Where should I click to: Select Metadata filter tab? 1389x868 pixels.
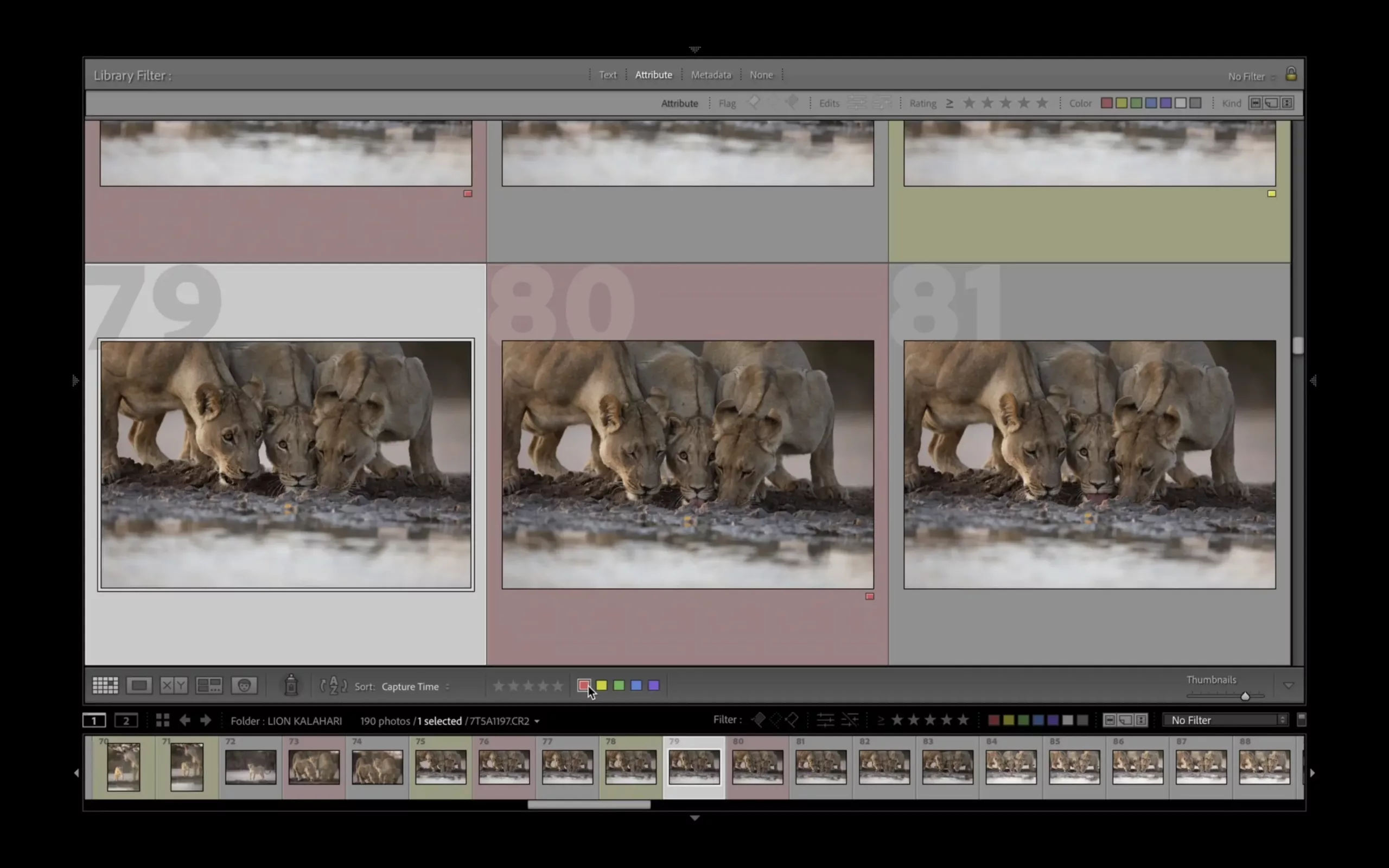point(711,75)
